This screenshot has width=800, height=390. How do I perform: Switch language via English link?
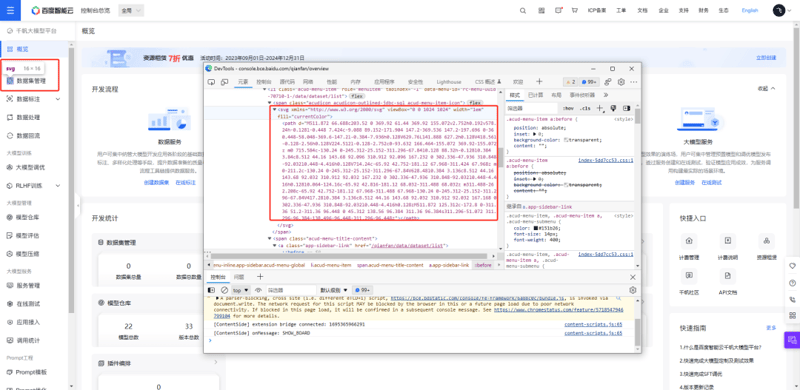749,10
